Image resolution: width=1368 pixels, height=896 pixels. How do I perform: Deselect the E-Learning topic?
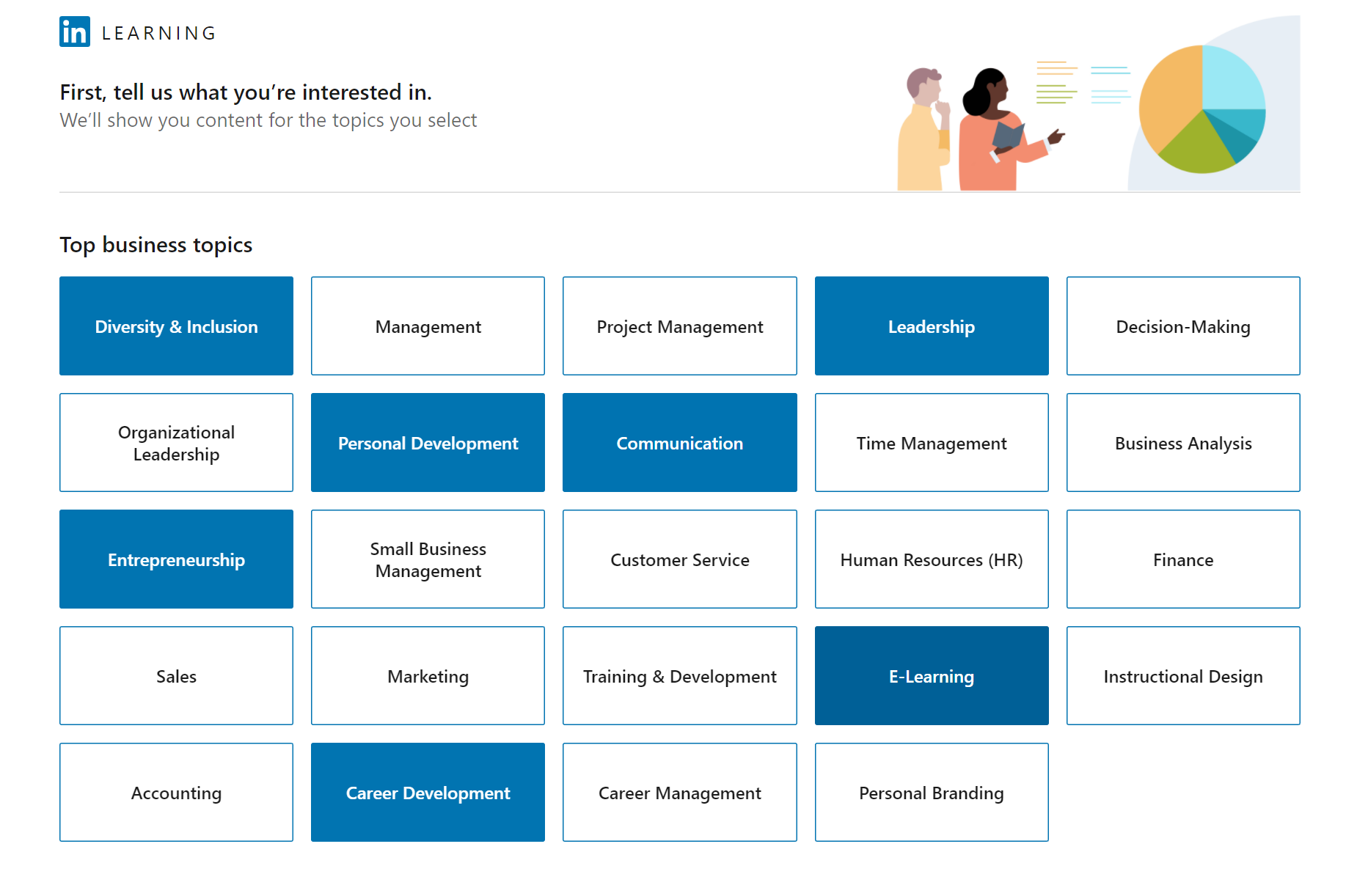pyautogui.click(x=931, y=676)
